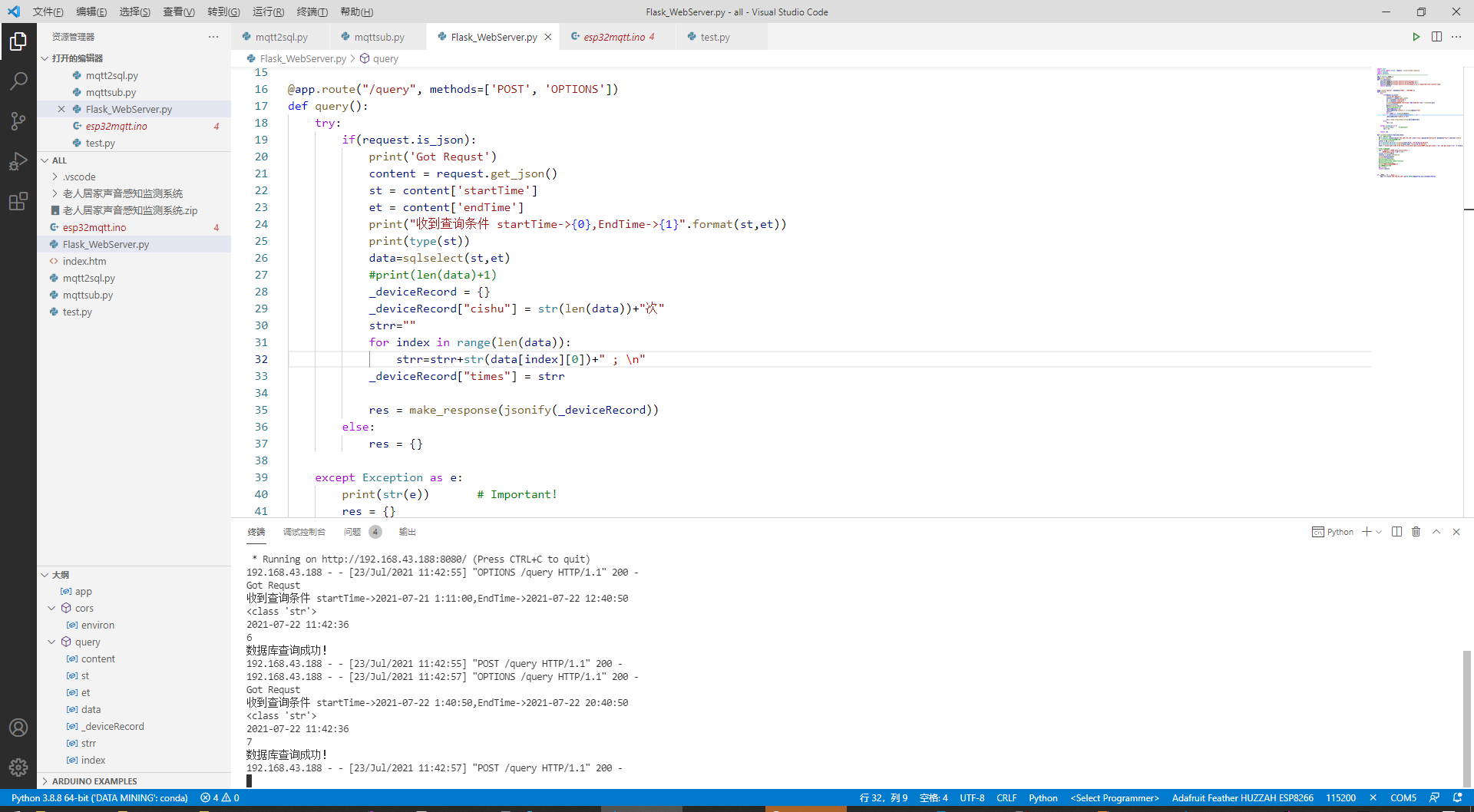Open the Help (帮助) menu
Viewport: 1474px width, 812px height.
[x=356, y=12]
